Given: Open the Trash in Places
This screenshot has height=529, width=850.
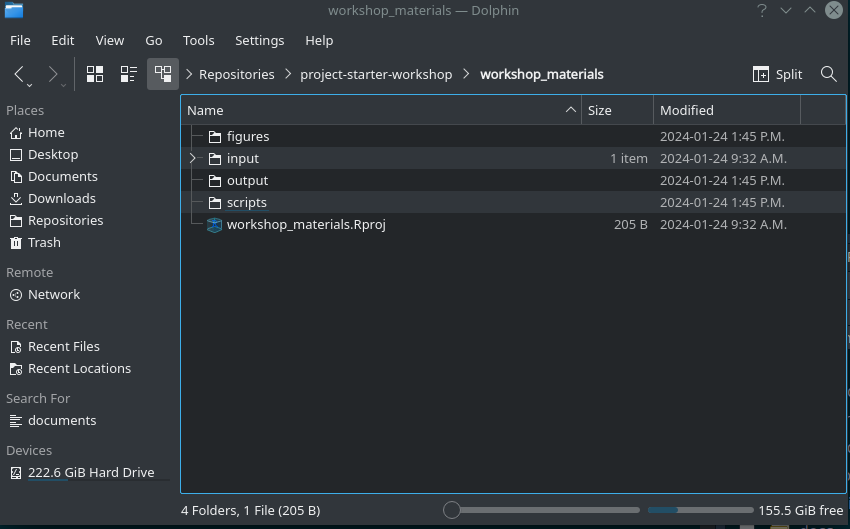Looking at the screenshot, I should click(44, 243).
